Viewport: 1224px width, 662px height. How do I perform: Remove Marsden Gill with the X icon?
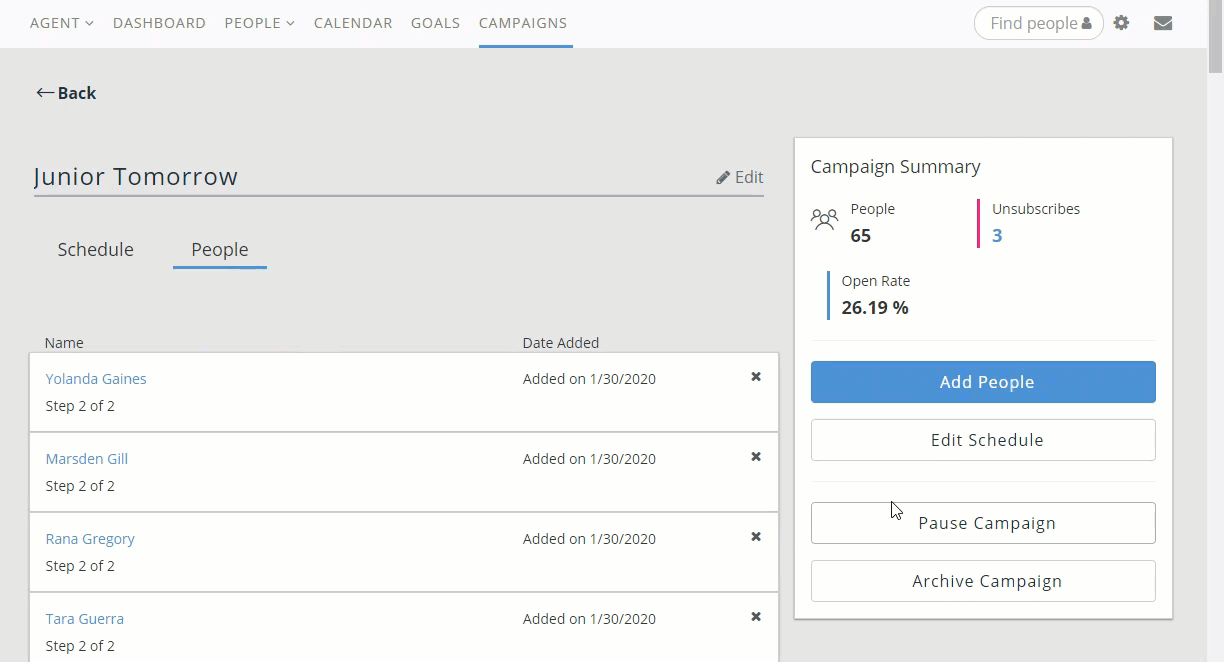[756, 457]
